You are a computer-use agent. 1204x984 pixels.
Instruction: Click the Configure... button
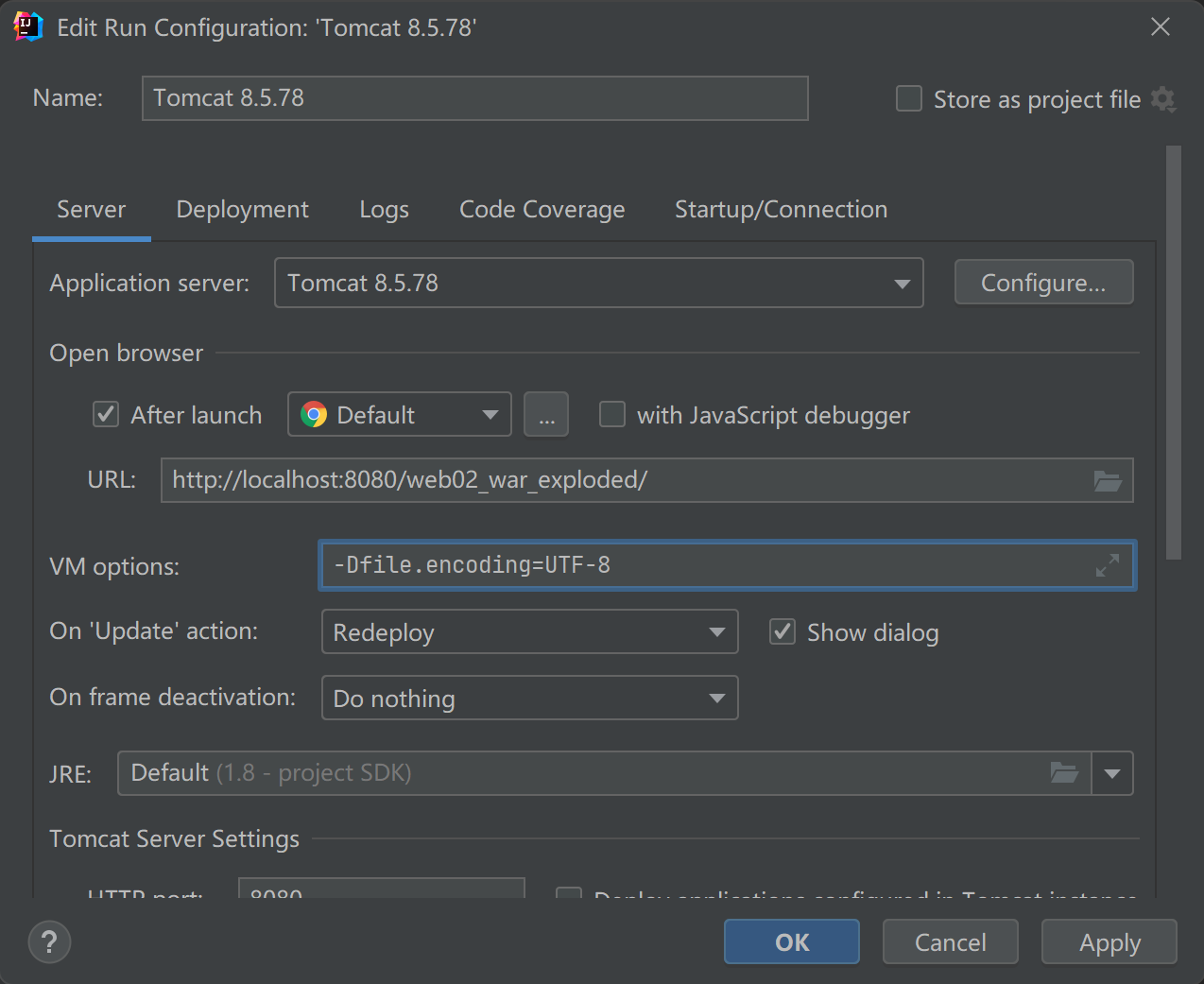1044,283
